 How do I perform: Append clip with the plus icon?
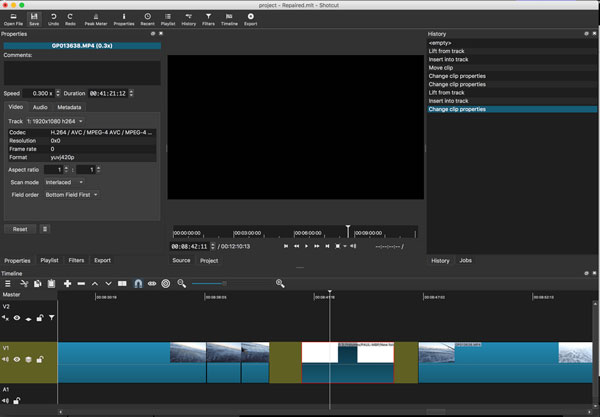[67, 283]
